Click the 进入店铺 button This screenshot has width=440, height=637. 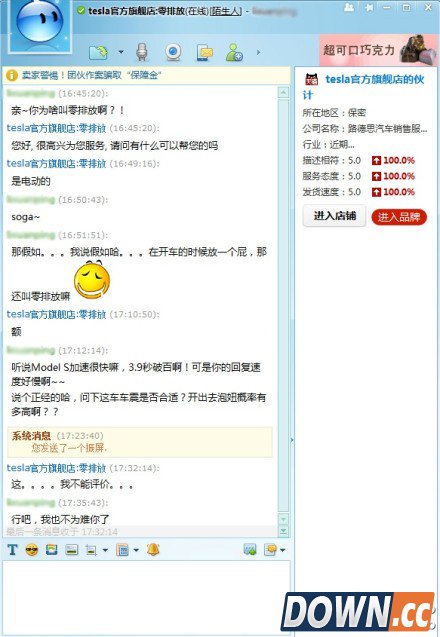point(335,216)
